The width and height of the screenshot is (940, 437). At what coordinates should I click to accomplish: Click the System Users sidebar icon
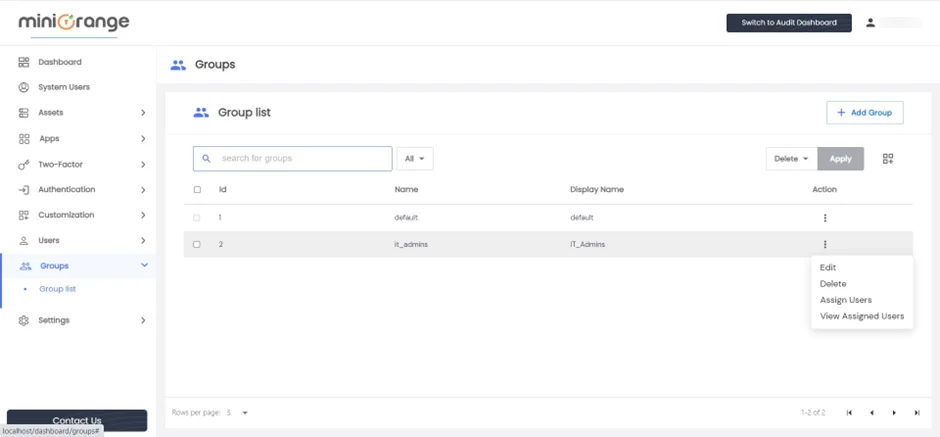pyautogui.click(x=24, y=88)
